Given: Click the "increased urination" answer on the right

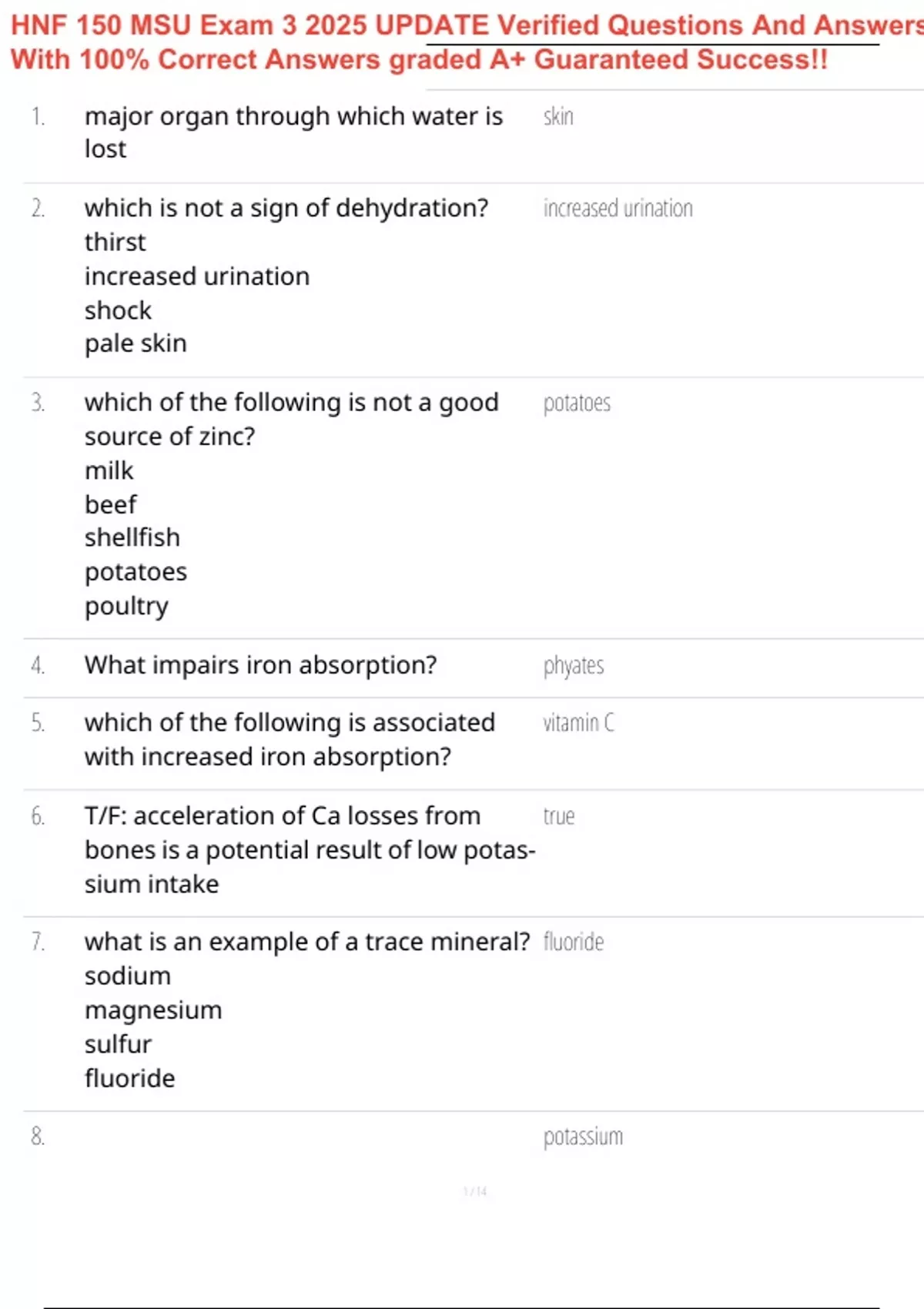Looking at the screenshot, I should (x=618, y=208).
